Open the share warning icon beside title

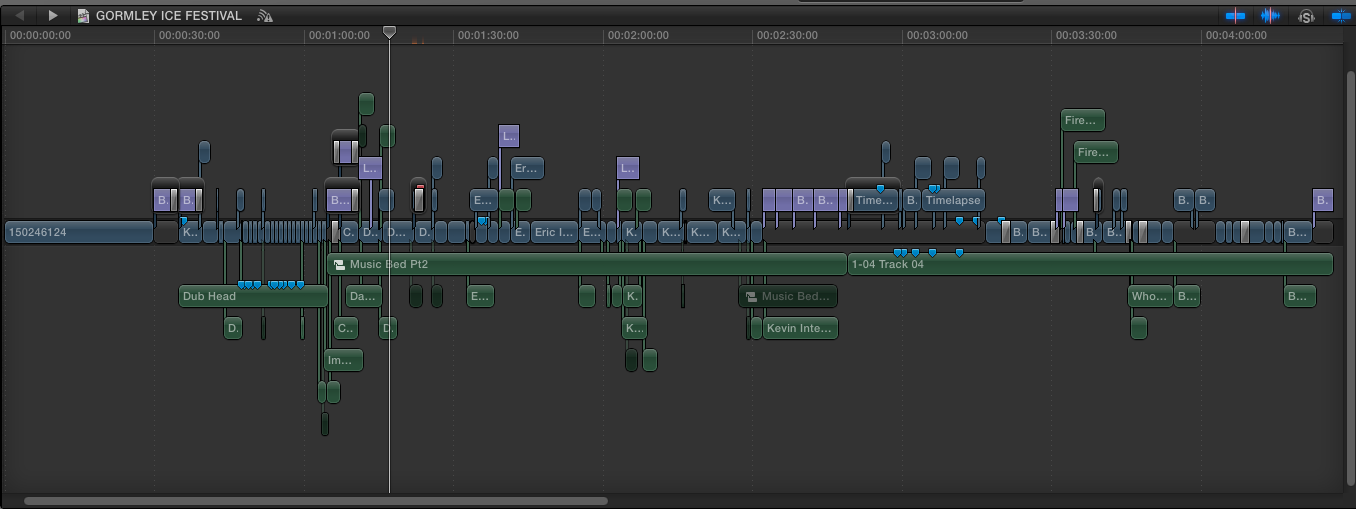[264, 16]
